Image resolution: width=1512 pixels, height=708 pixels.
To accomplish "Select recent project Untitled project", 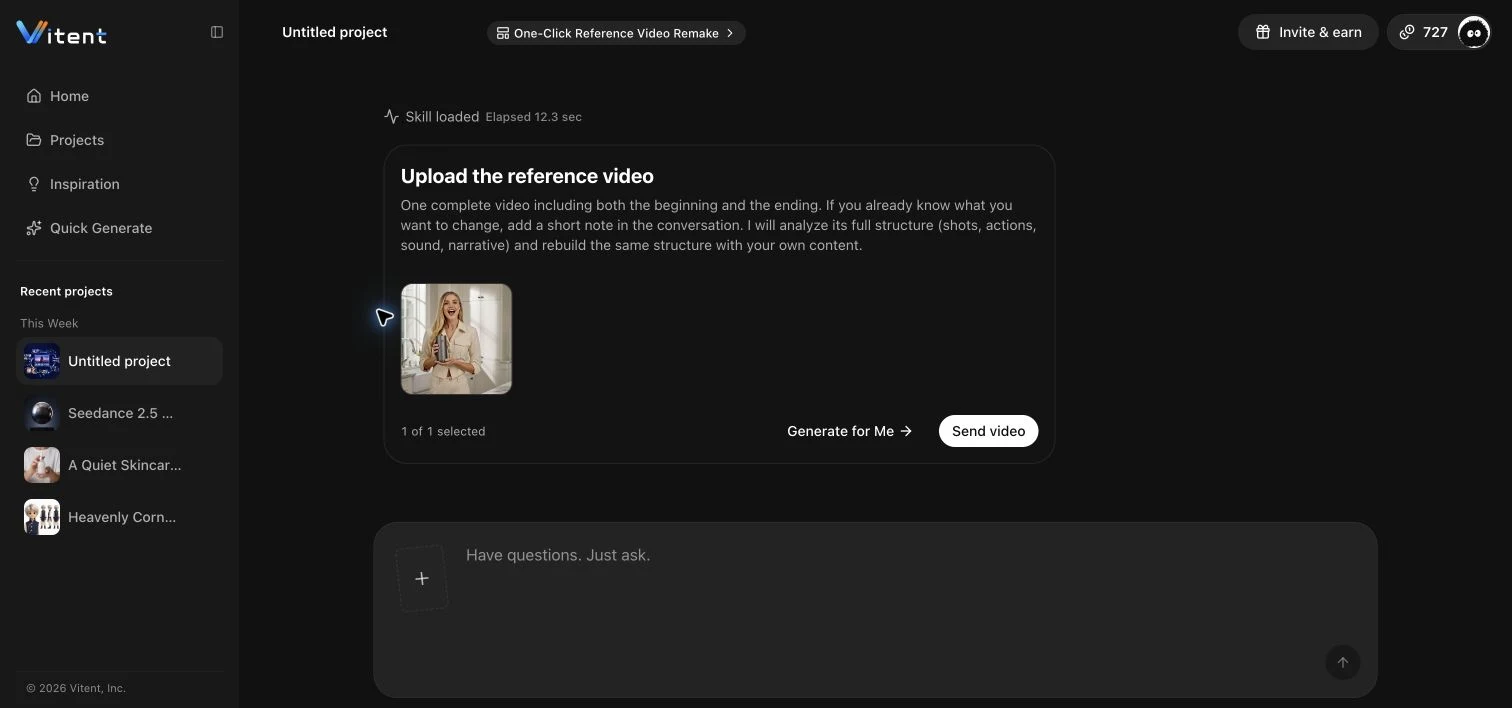I will [x=119, y=361].
